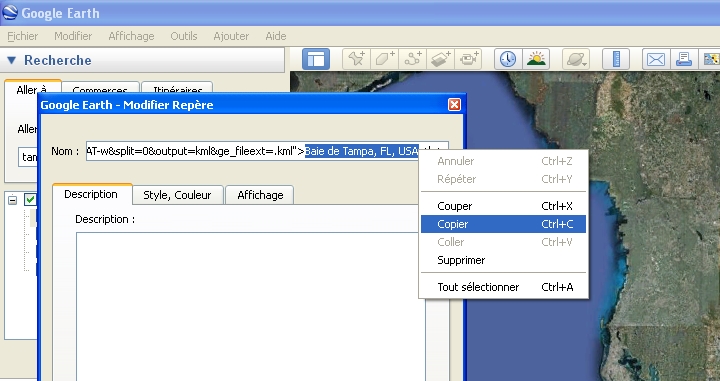Open the Outils menu
Image resolution: width=720 pixels, height=381 pixels.
tap(184, 36)
